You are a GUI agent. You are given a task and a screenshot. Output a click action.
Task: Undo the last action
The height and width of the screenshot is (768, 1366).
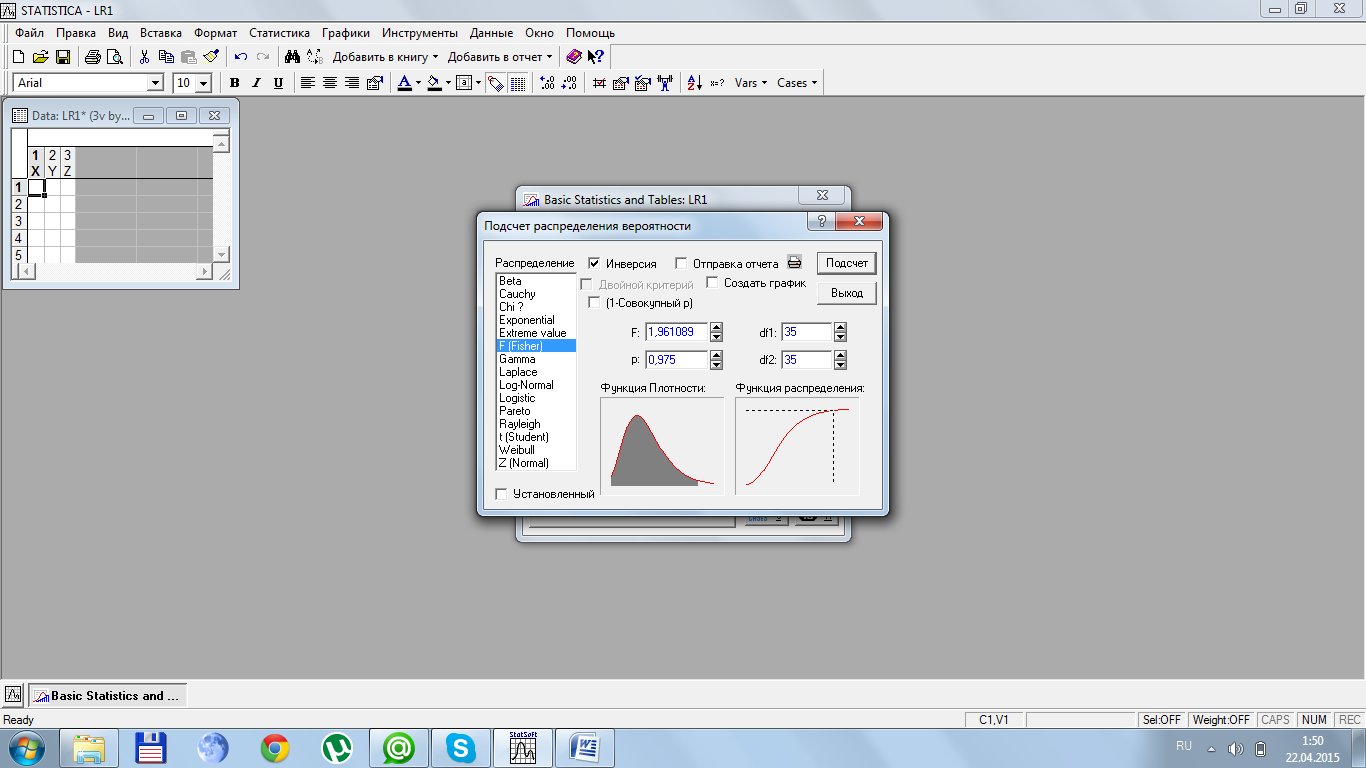241,57
